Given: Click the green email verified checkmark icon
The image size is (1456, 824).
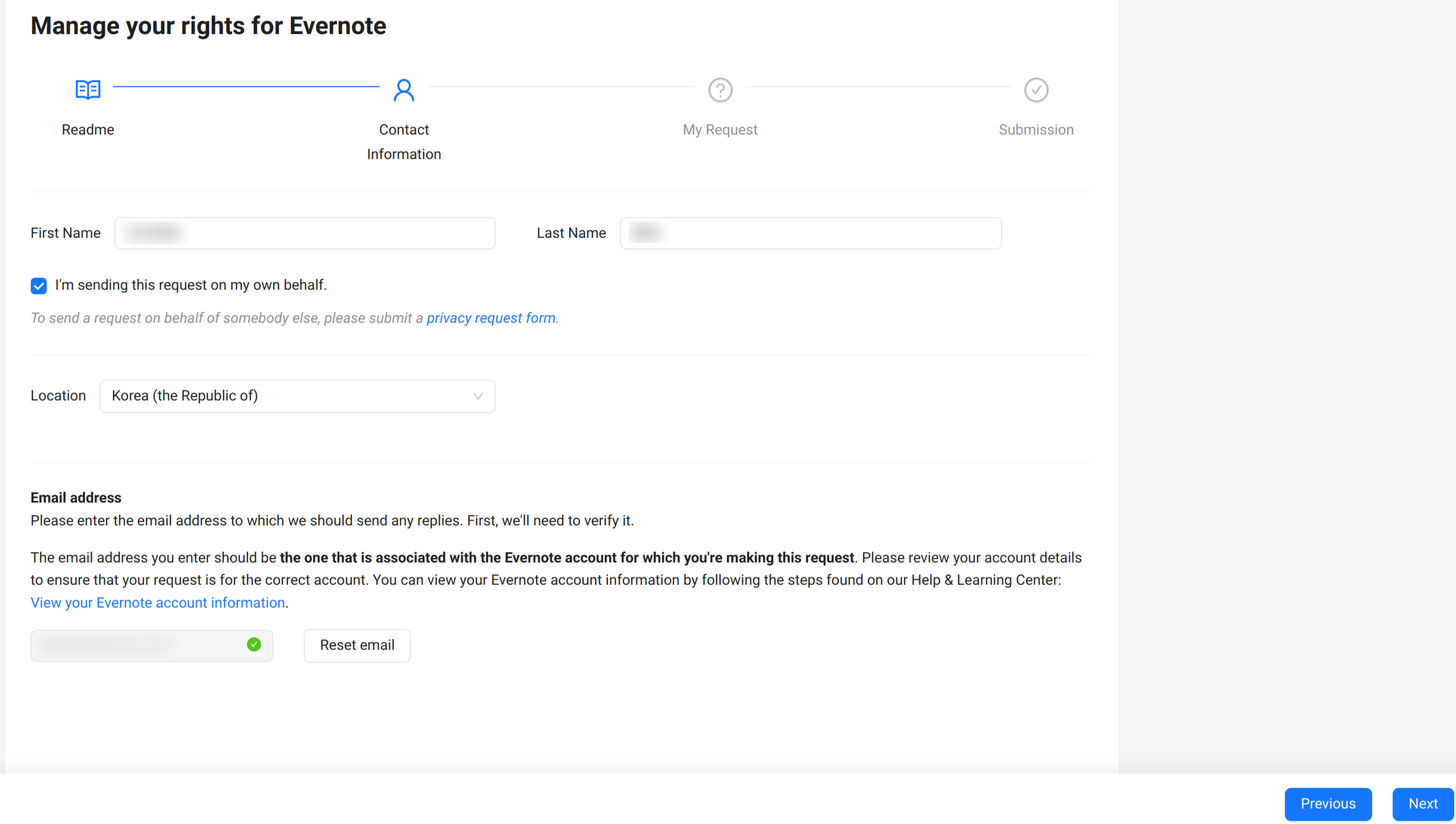Looking at the screenshot, I should tap(254, 644).
